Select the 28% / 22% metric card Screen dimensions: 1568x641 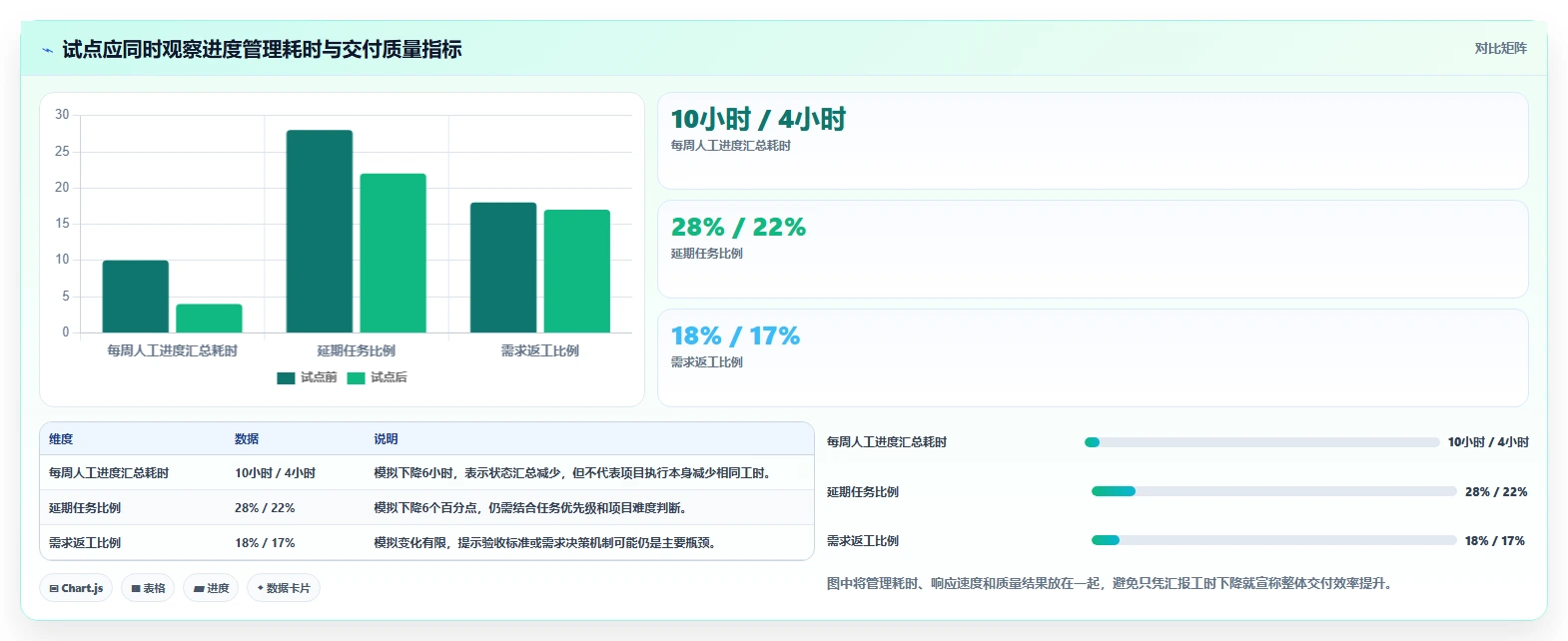pos(1093,250)
